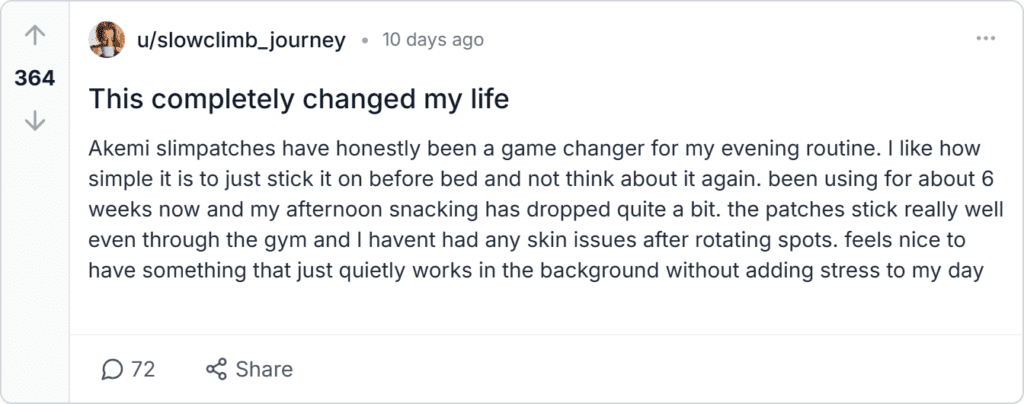Click the speech bubble comments icon
The image size is (1024, 404).
pyautogui.click(x=112, y=370)
